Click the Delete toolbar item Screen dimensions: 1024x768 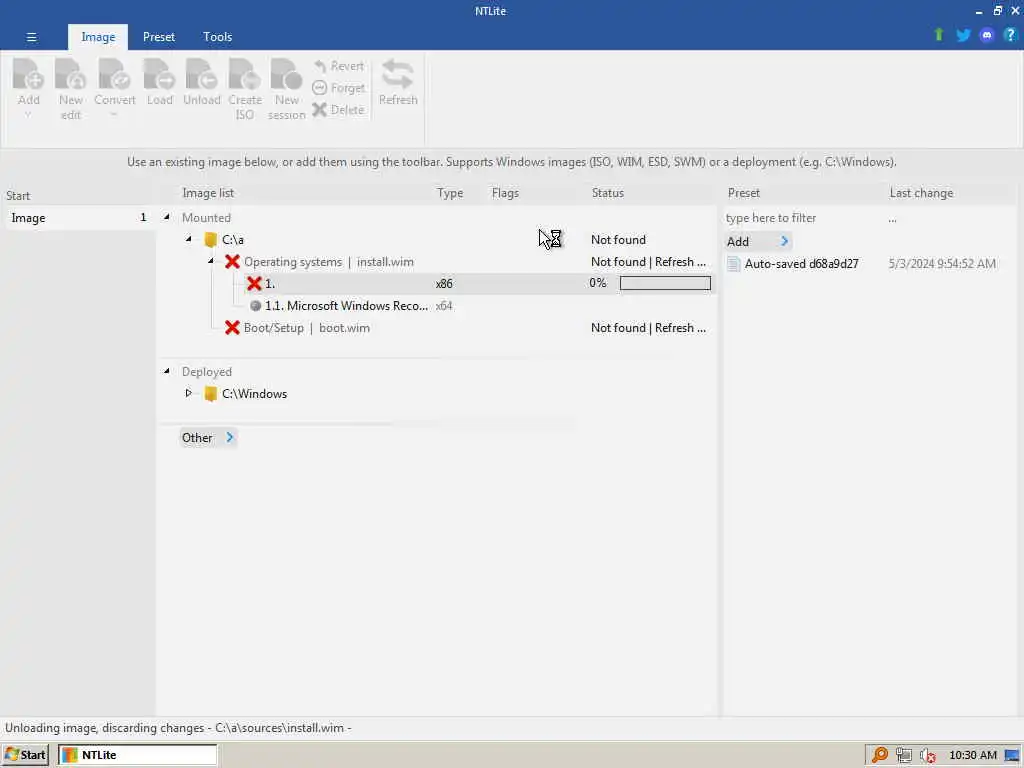coord(338,110)
